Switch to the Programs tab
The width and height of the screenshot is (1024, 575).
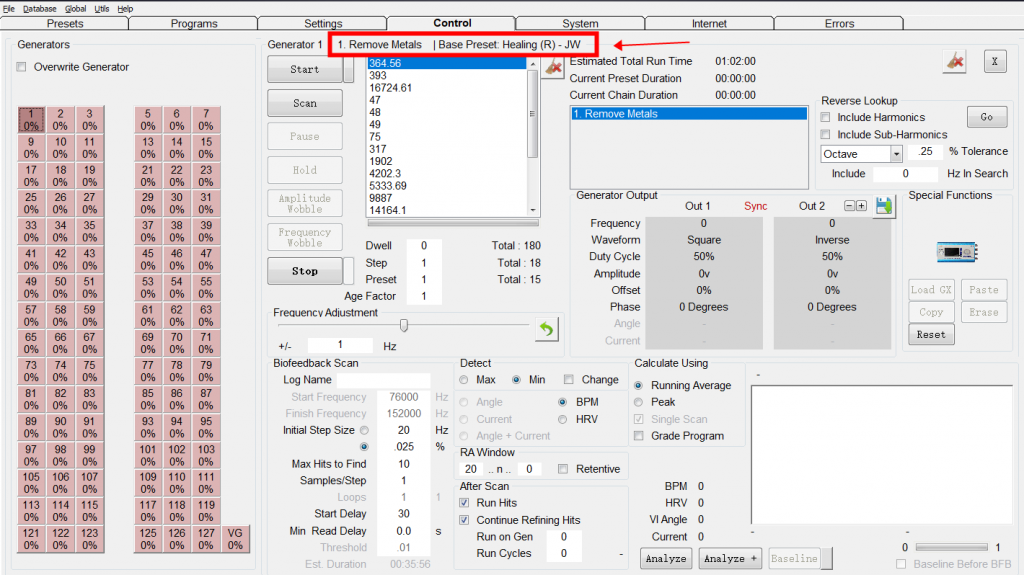[193, 23]
